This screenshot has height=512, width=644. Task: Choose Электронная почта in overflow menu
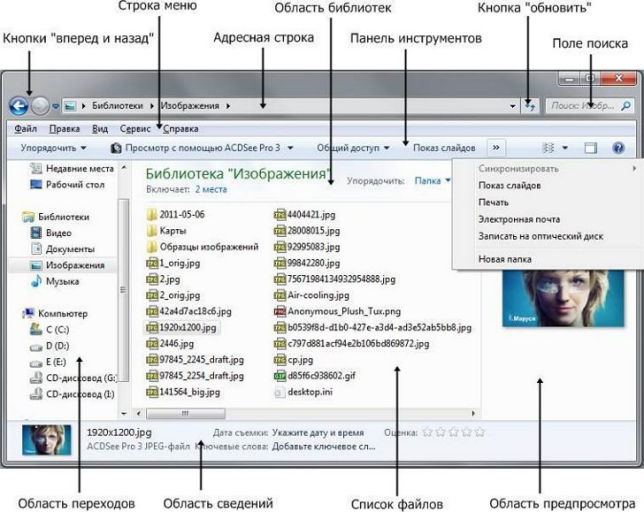point(519,219)
